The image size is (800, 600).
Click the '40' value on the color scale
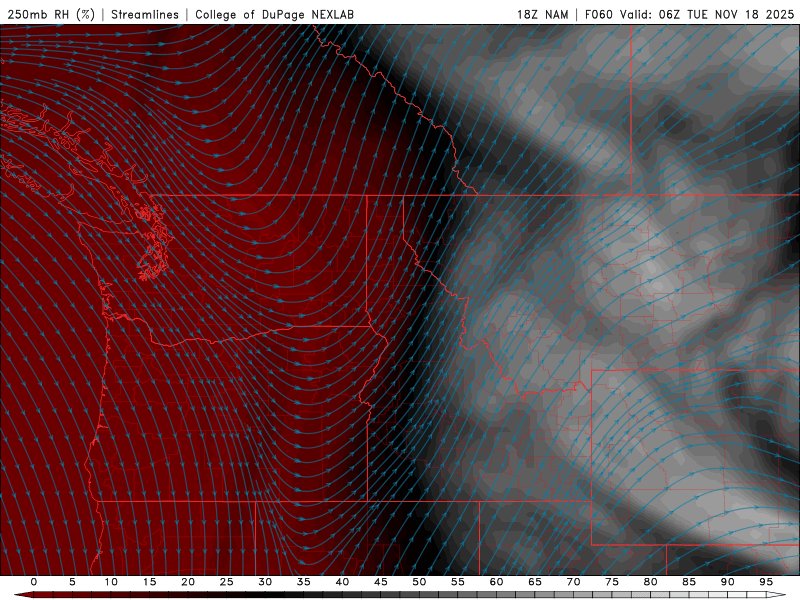tap(342, 582)
